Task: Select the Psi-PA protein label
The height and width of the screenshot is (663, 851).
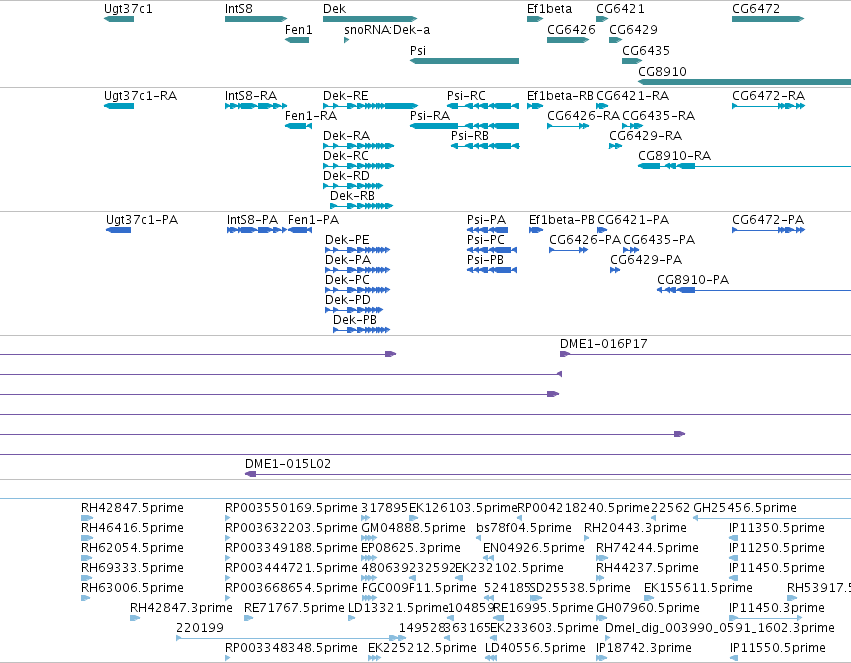Action: (x=486, y=220)
